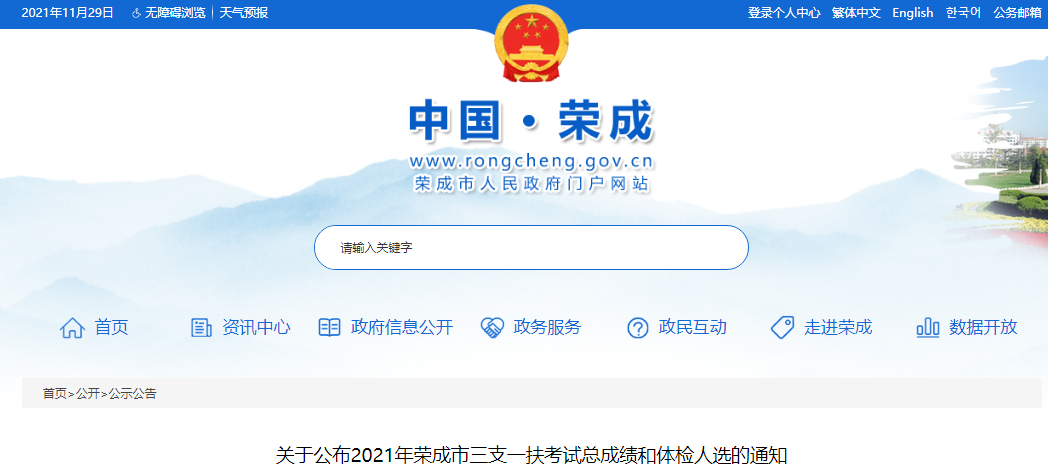Click 公示公告 breadcrumb link
This screenshot has width=1048, height=475.
(132, 393)
